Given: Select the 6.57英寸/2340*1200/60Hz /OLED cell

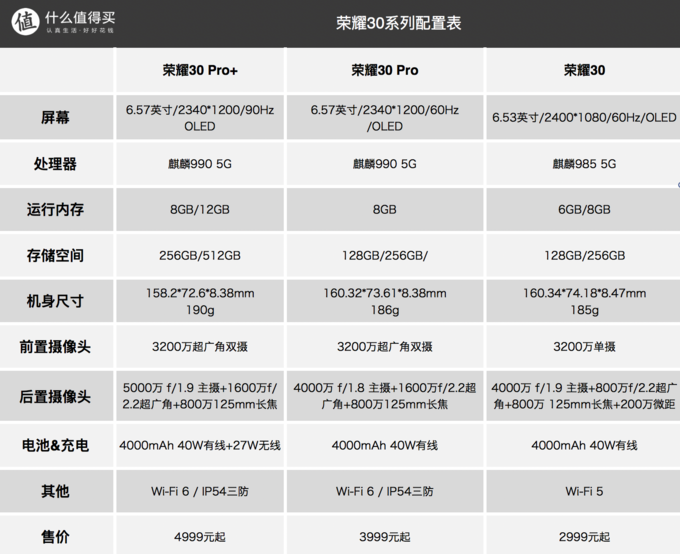Looking at the screenshot, I should click(385, 118).
